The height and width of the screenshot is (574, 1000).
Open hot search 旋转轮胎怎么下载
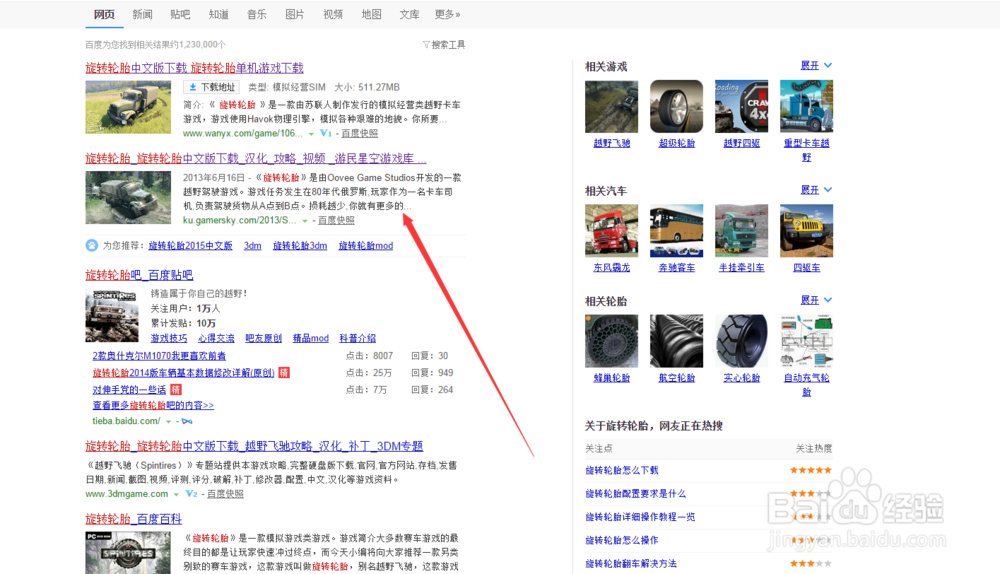(622, 471)
